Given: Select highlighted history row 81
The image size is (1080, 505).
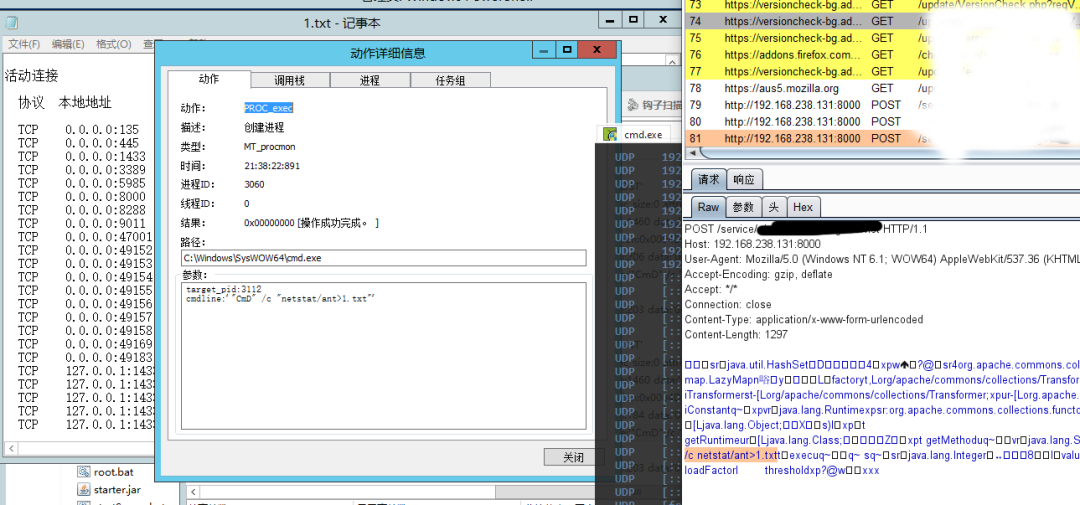Looking at the screenshot, I should click(x=882, y=138).
